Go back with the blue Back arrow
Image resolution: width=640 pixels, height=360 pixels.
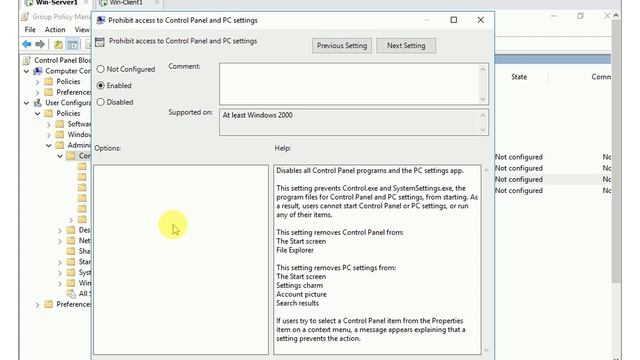27,44
